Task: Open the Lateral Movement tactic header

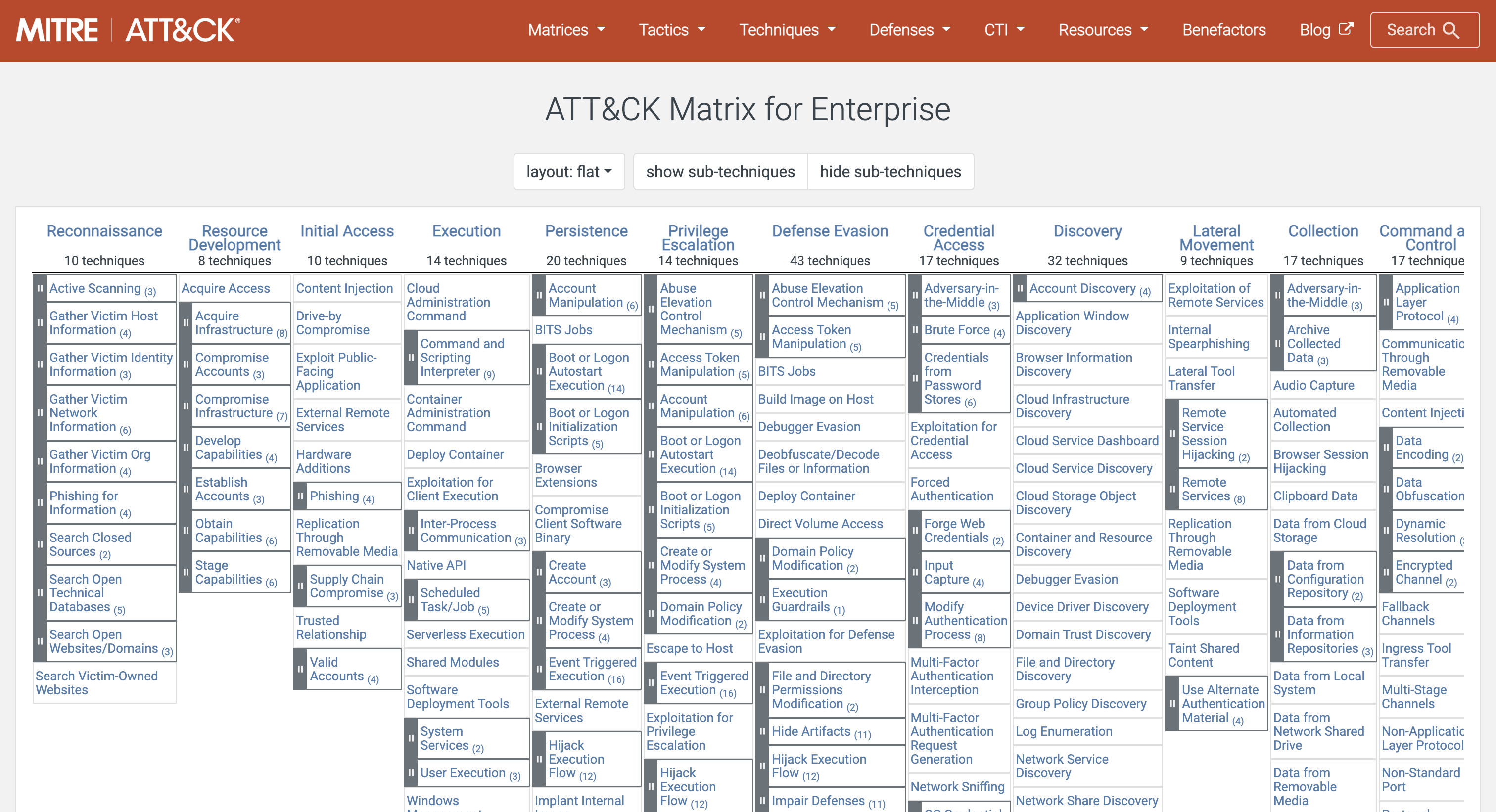Action: (x=1216, y=238)
